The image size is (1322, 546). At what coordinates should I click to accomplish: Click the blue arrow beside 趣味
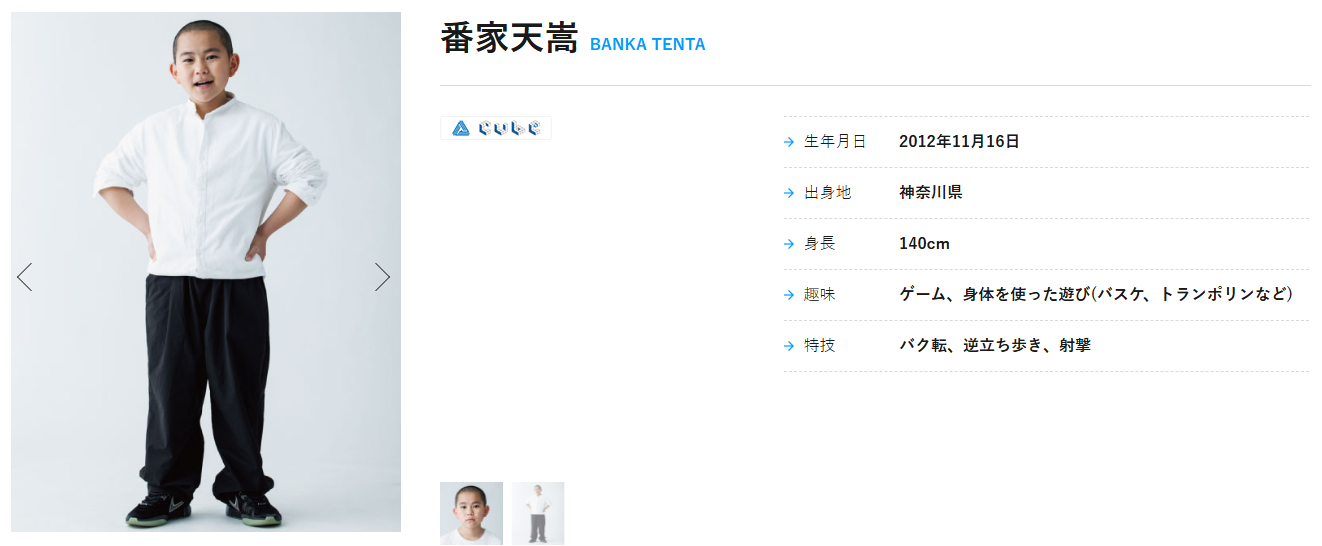[789, 295]
